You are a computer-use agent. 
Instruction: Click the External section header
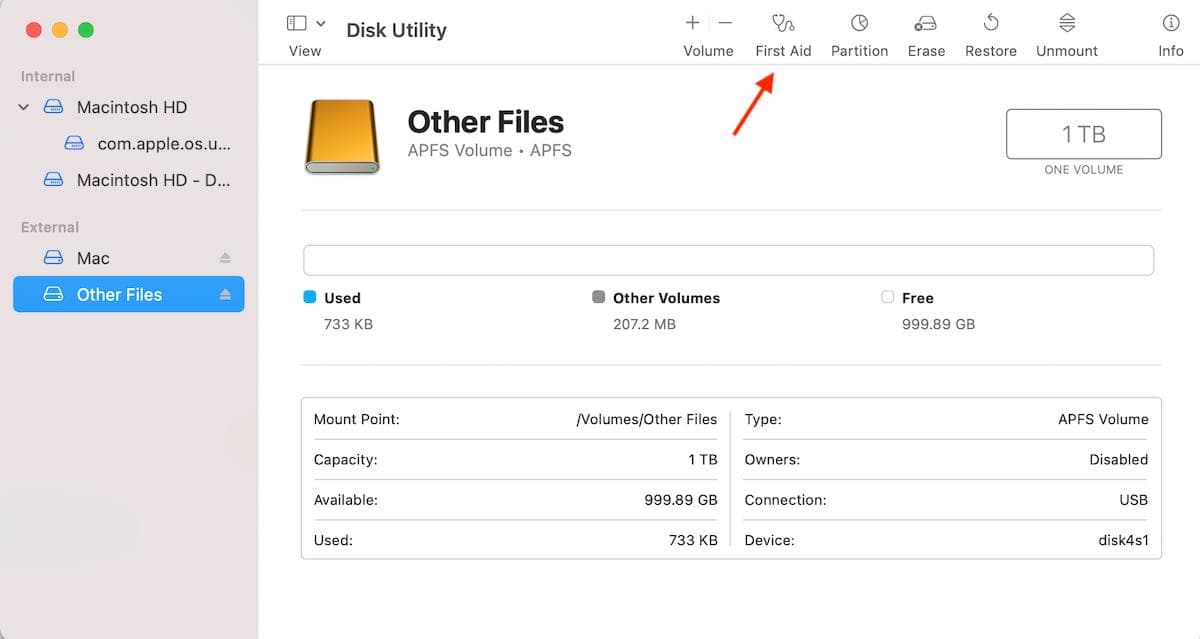50,227
